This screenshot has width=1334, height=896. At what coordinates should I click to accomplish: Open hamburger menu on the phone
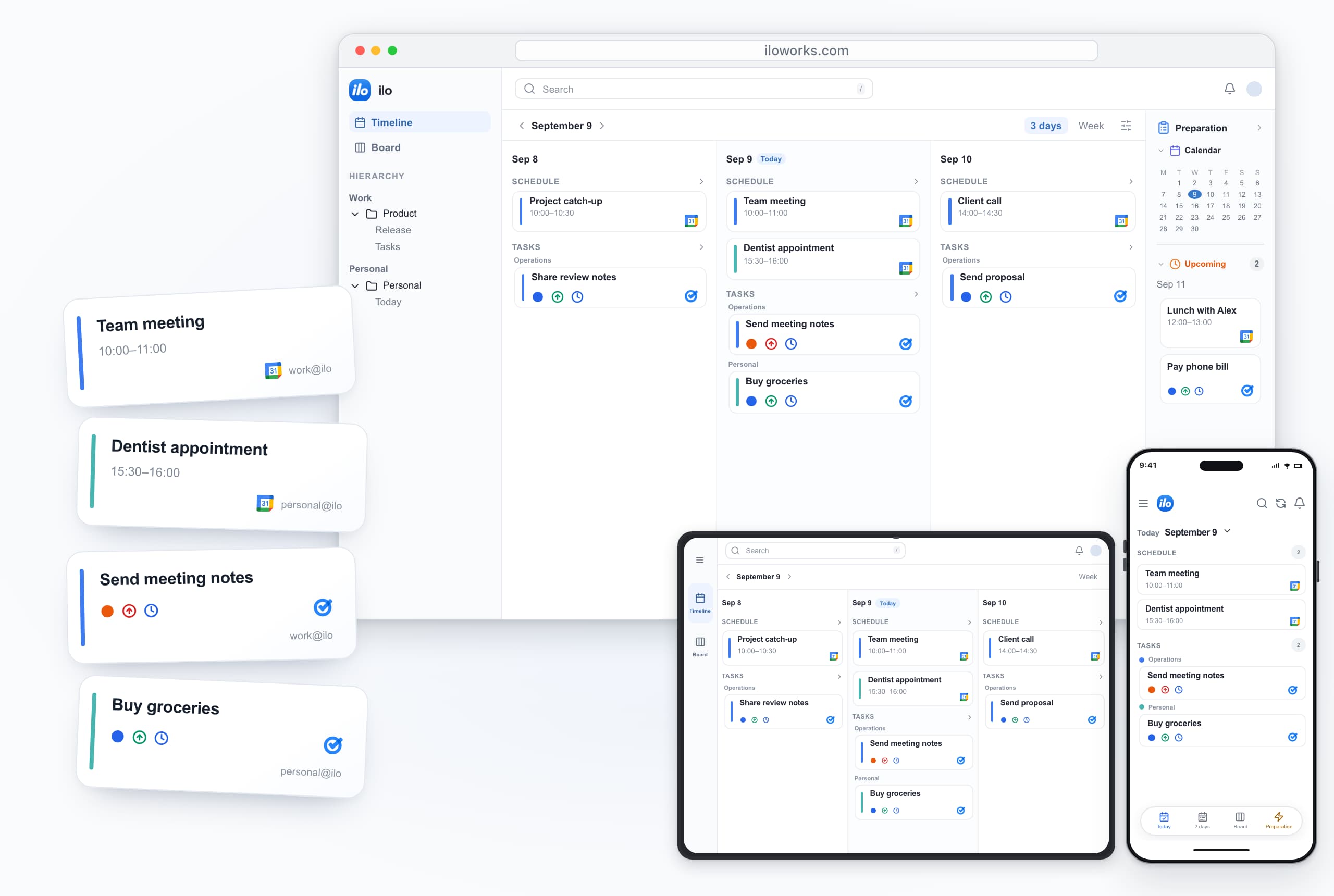click(x=1143, y=503)
